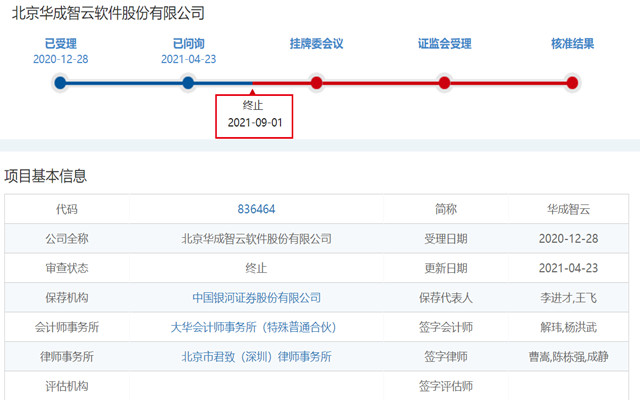Click the 更新日期 value 2021-04-23
Screen dimensions: 640x400
[569, 268]
